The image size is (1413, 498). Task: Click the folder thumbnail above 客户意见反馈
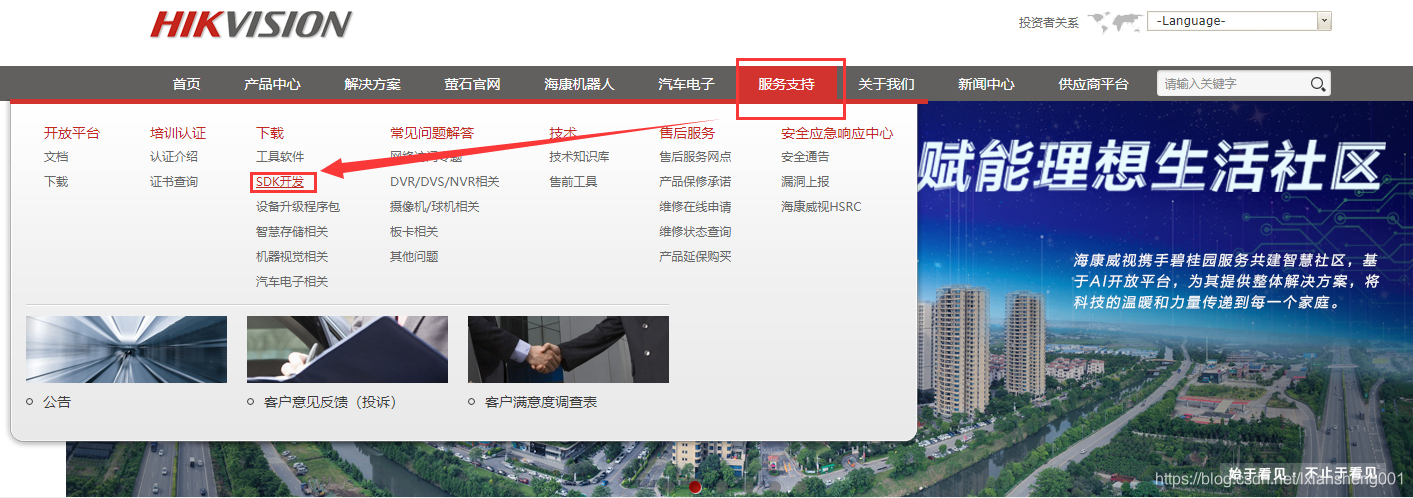coord(347,349)
